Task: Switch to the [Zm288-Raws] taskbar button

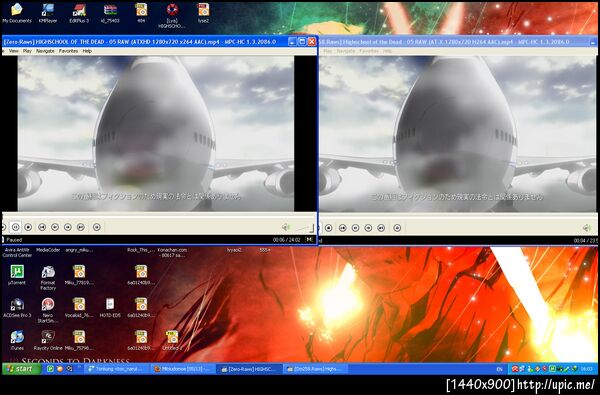Action: point(316,369)
